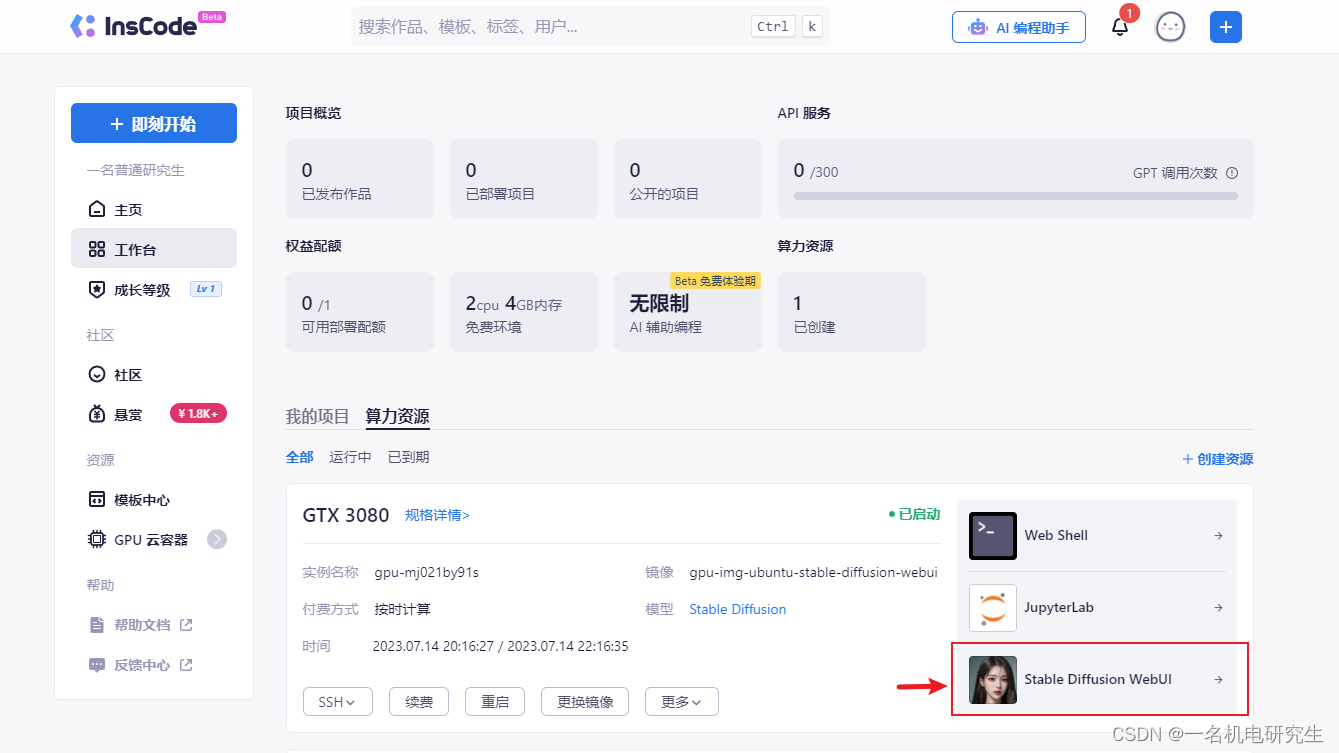The height and width of the screenshot is (753, 1339).
Task: Open the 算力资源 已创建 card
Action: pos(852,312)
